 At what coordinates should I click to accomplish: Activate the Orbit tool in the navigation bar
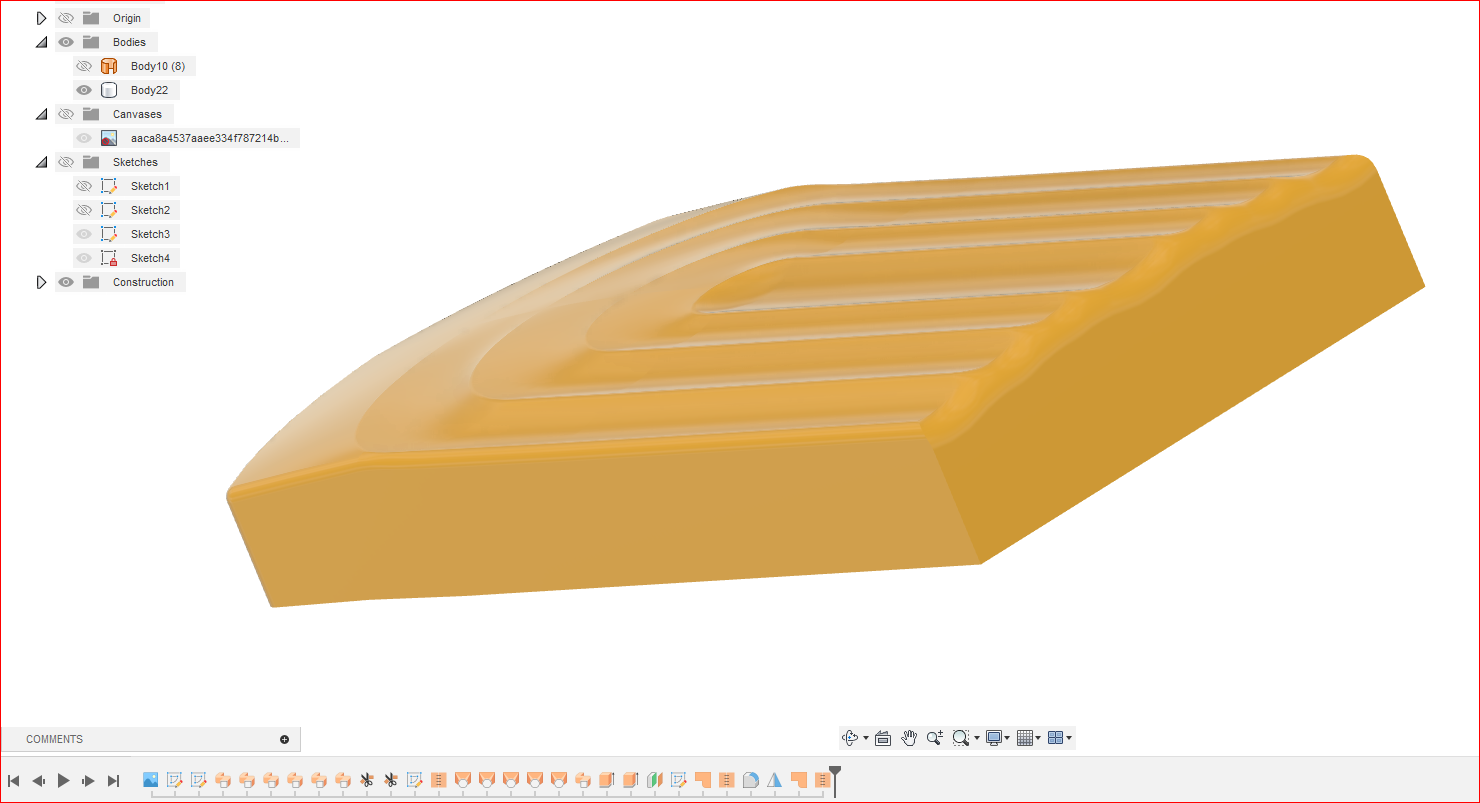pos(850,738)
